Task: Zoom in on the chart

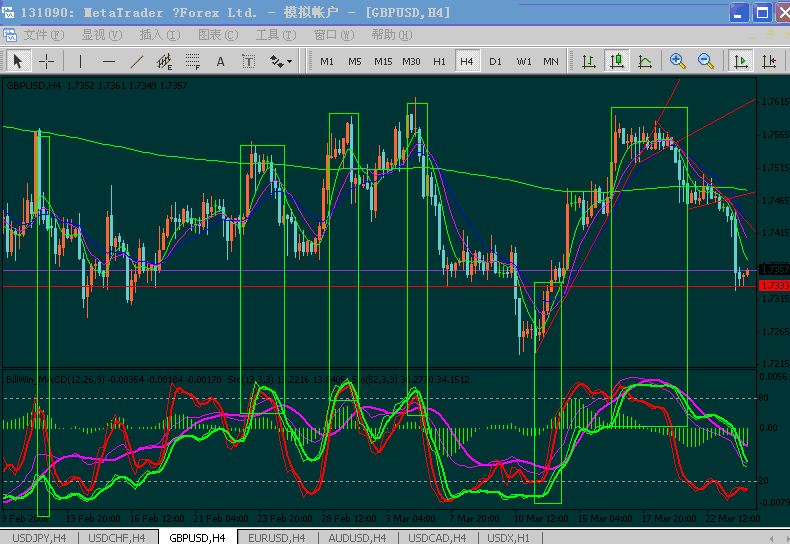Action: 677,61
